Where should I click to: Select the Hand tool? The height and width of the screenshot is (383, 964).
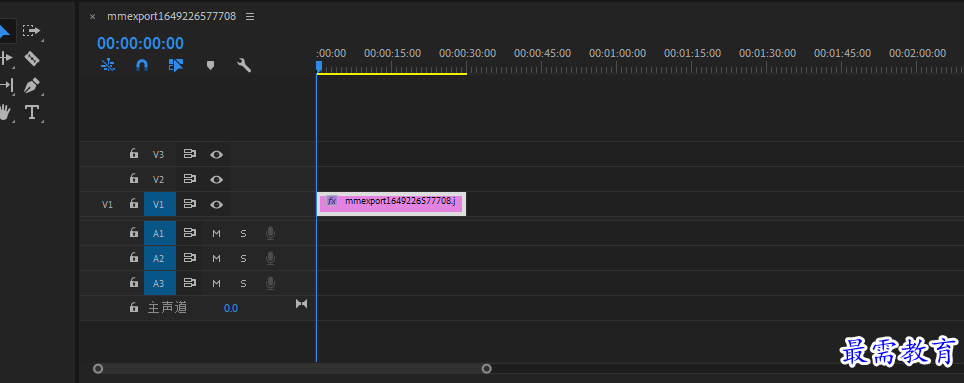point(5,113)
